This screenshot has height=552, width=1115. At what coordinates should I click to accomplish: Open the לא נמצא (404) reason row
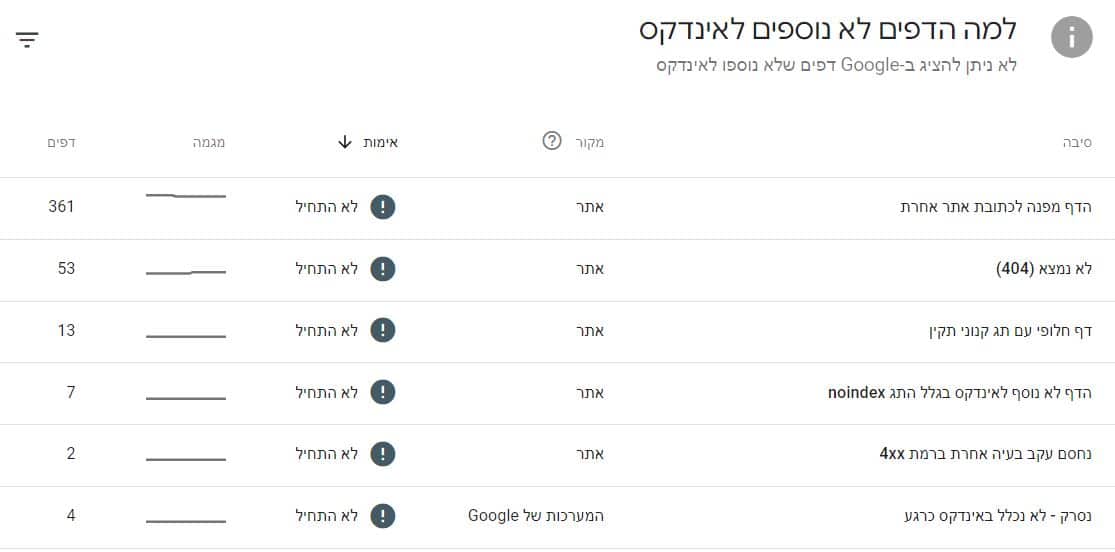tap(558, 270)
